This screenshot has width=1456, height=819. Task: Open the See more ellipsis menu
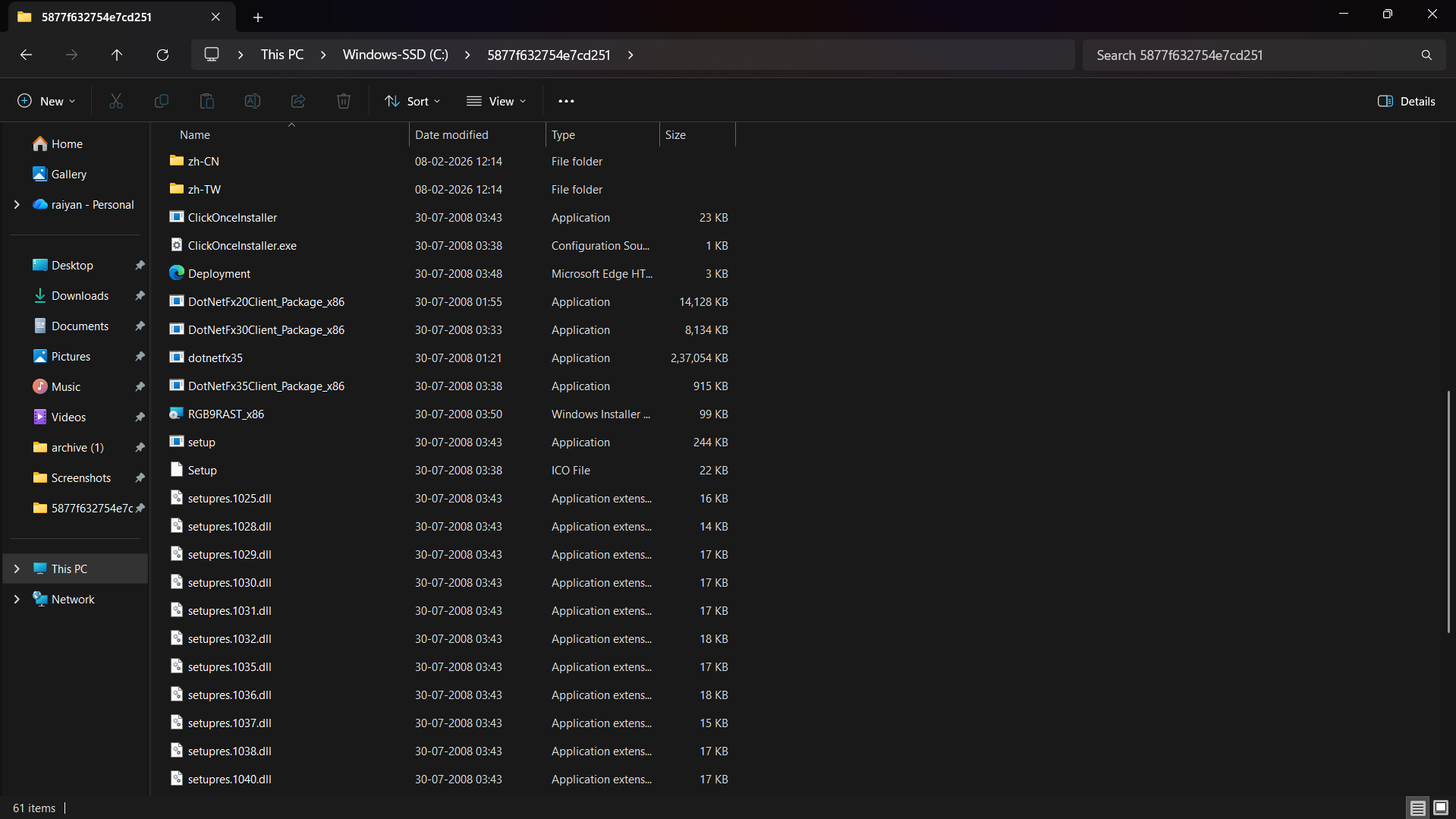pyautogui.click(x=566, y=101)
